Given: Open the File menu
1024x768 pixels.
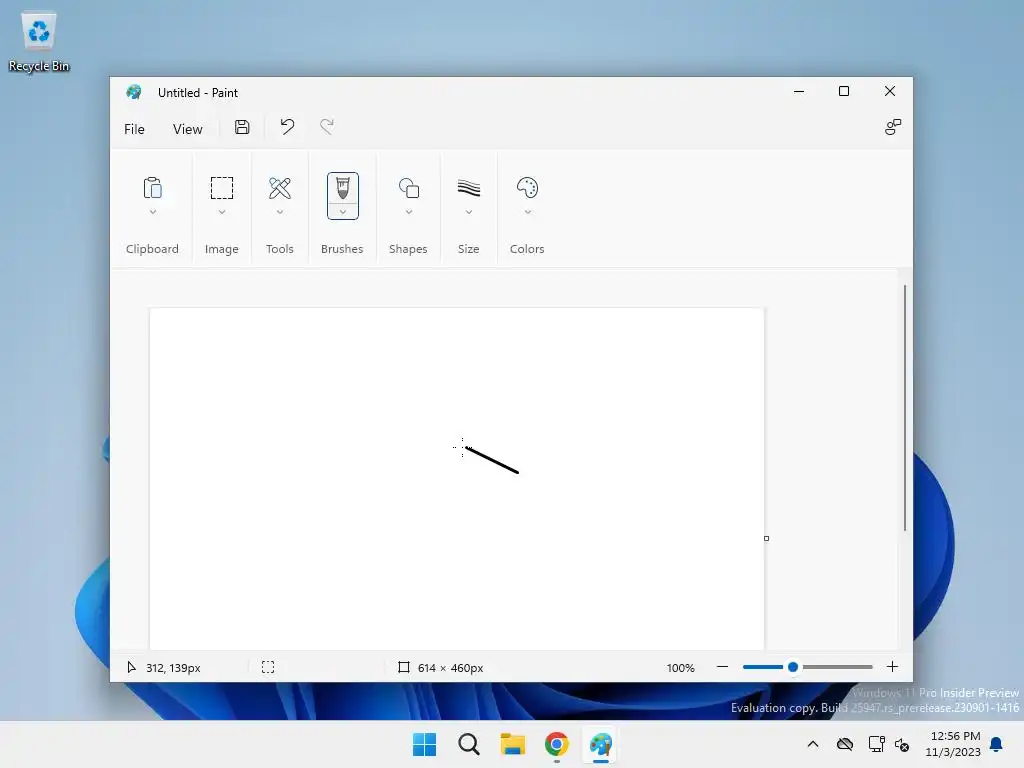Looking at the screenshot, I should pos(134,129).
